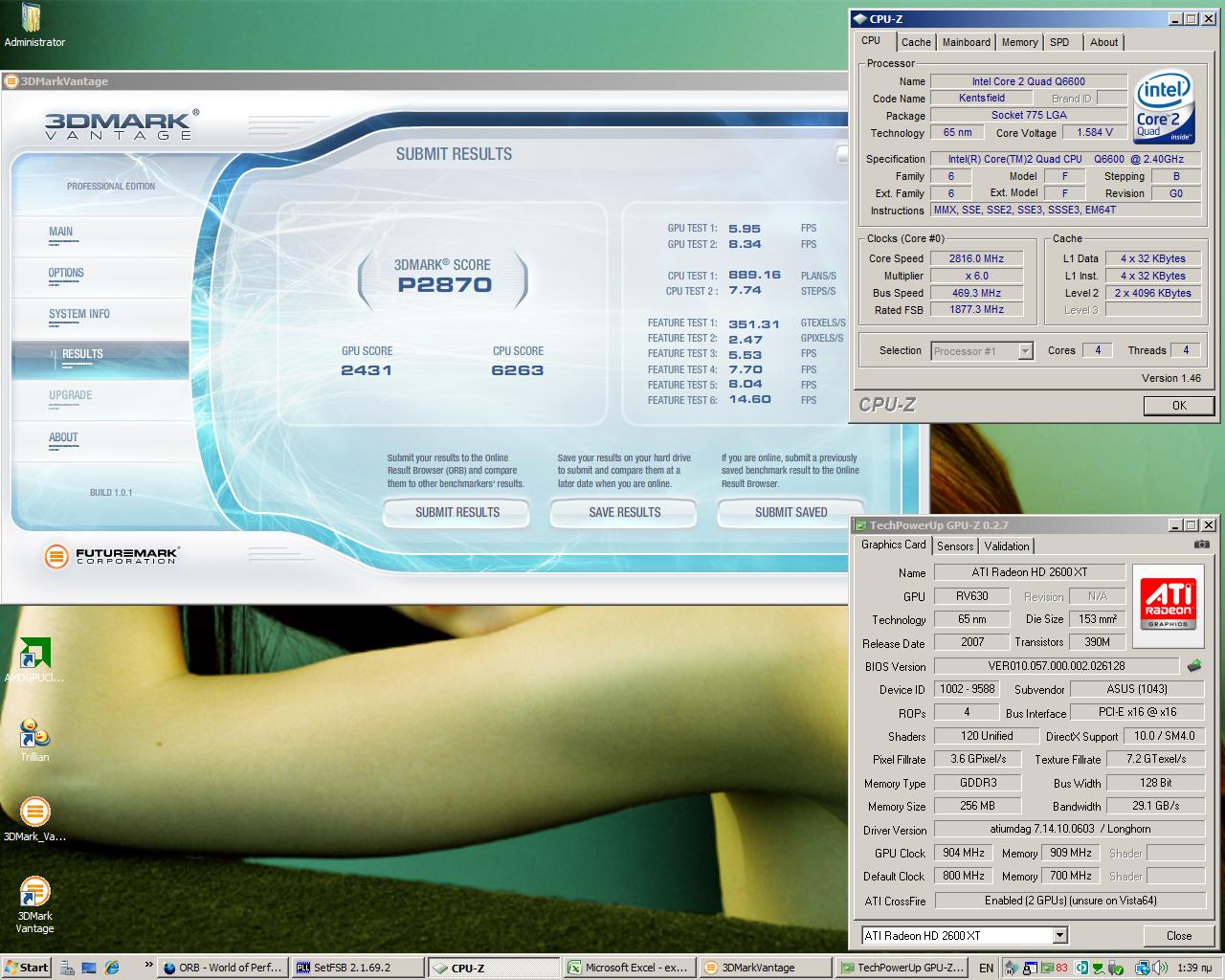Click Close in the GPU-Z window
1225x980 pixels.
(1179, 936)
